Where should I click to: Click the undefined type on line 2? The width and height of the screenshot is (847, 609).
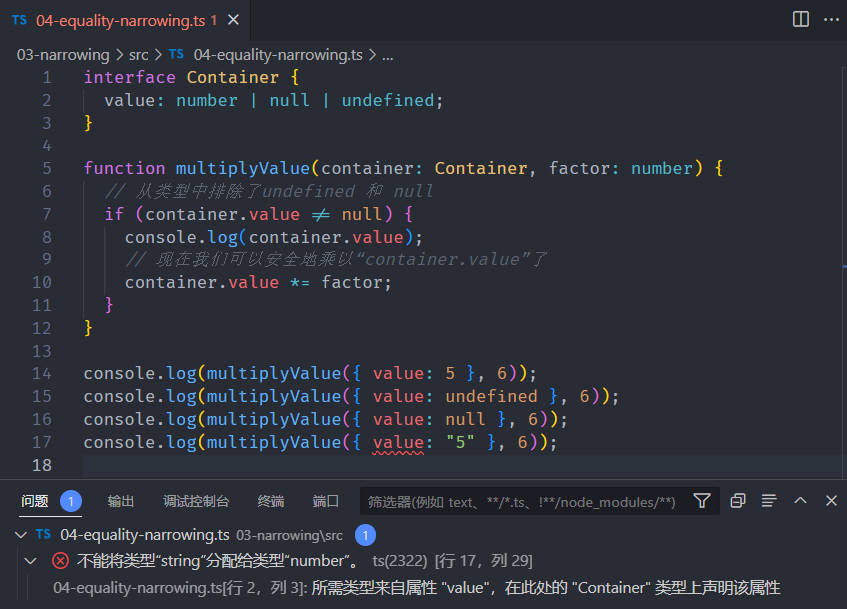coord(388,101)
